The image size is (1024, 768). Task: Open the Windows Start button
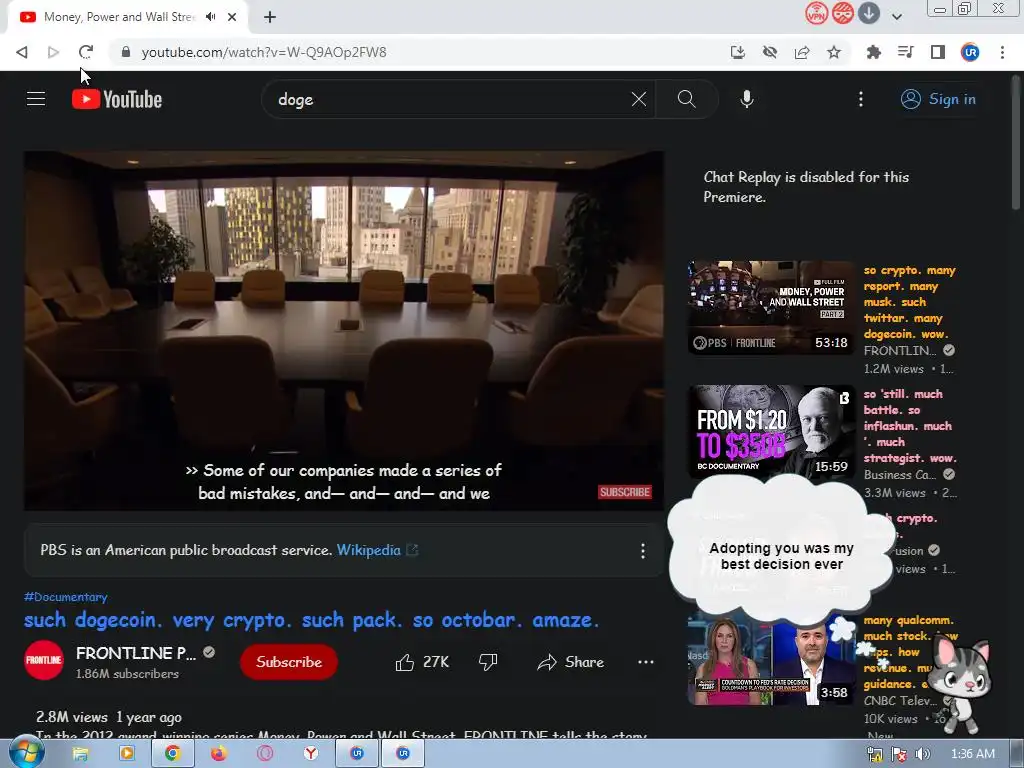(x=27, y=753)
